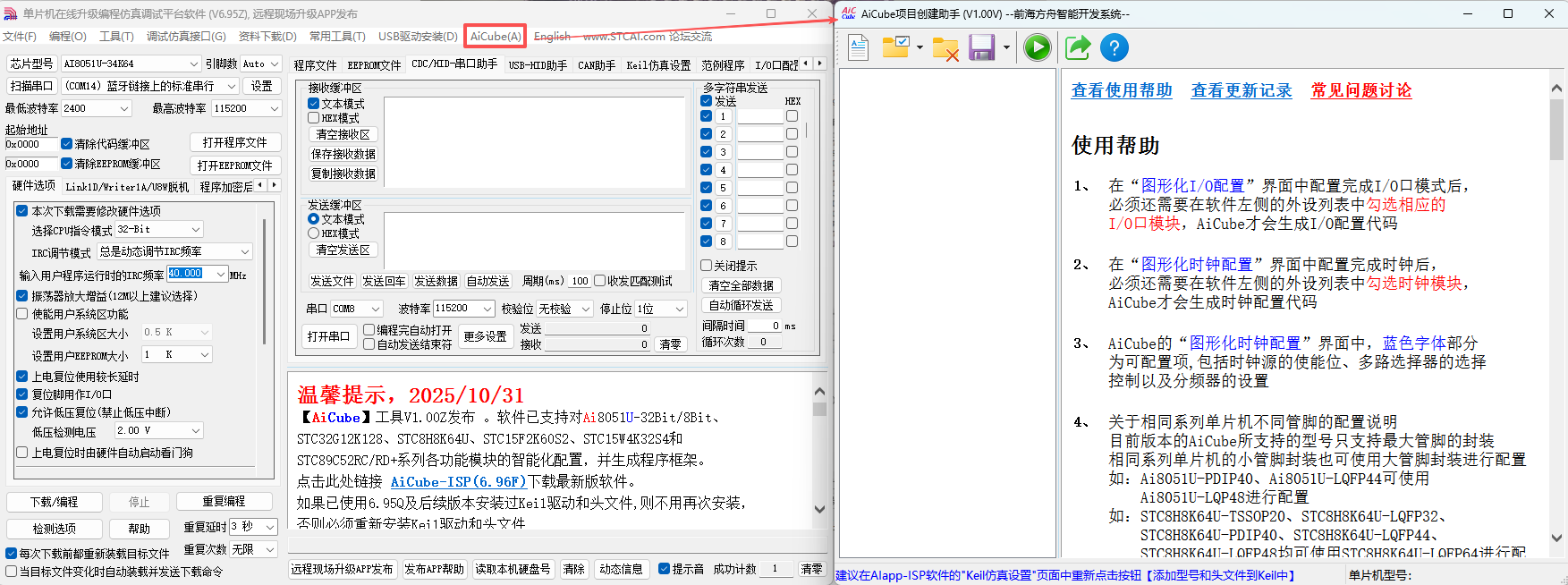Click the 打开程序文件 button
The width and height of the screenshot is (1568, 585).
(x=235, y=142)
